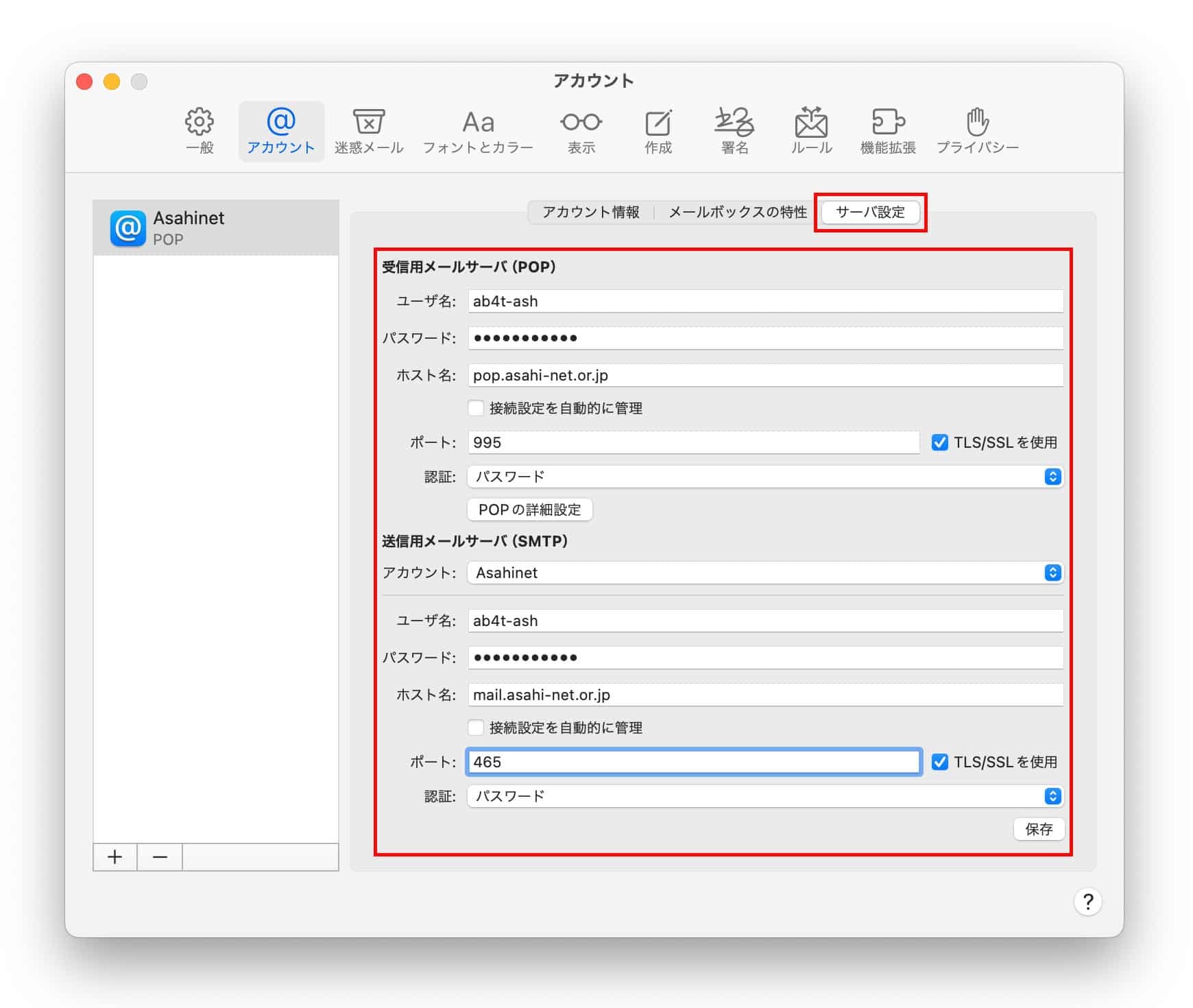Viewport: 1193px width, 1008px height.
Task: Open the SMTP アカウント Asahinet dropdown
Action: coord(765,573)
